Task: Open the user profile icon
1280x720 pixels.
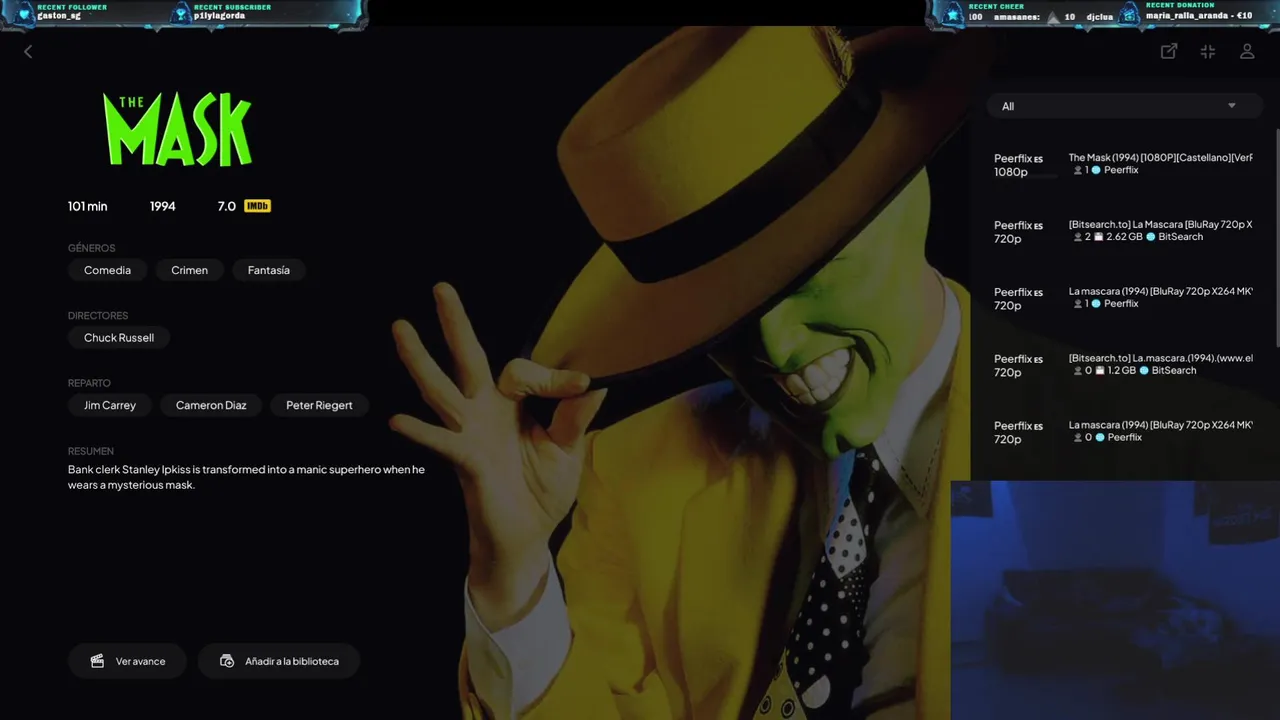Action: (x=1247, y=51)
